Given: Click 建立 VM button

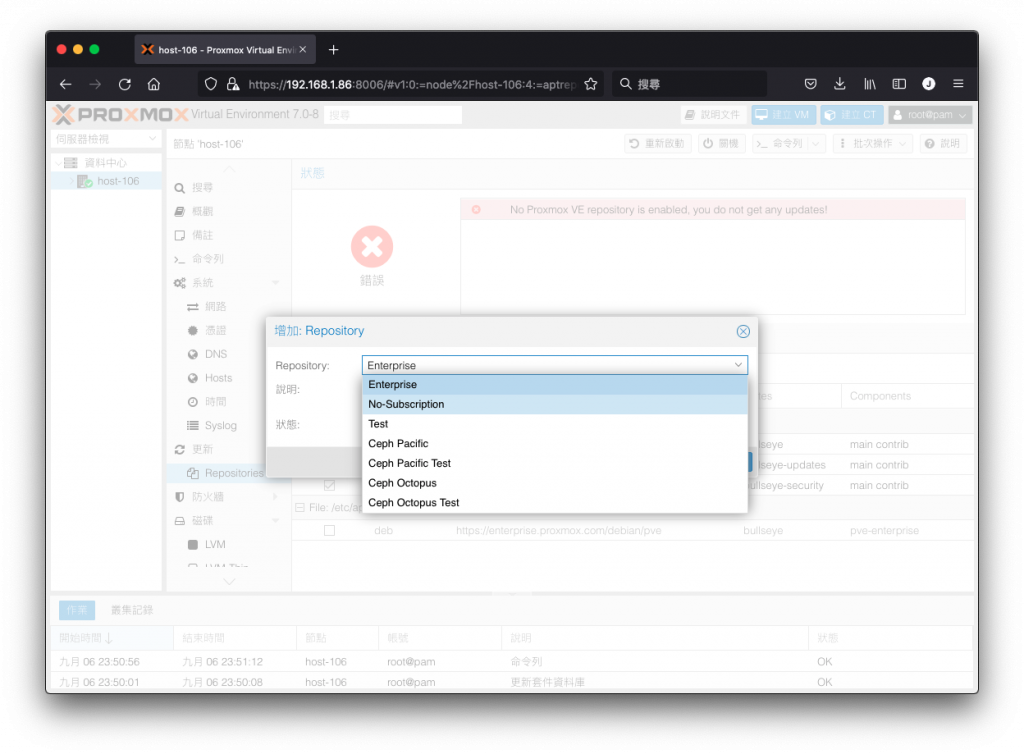Looking at the screenshot, I should [x=783, y=115].
